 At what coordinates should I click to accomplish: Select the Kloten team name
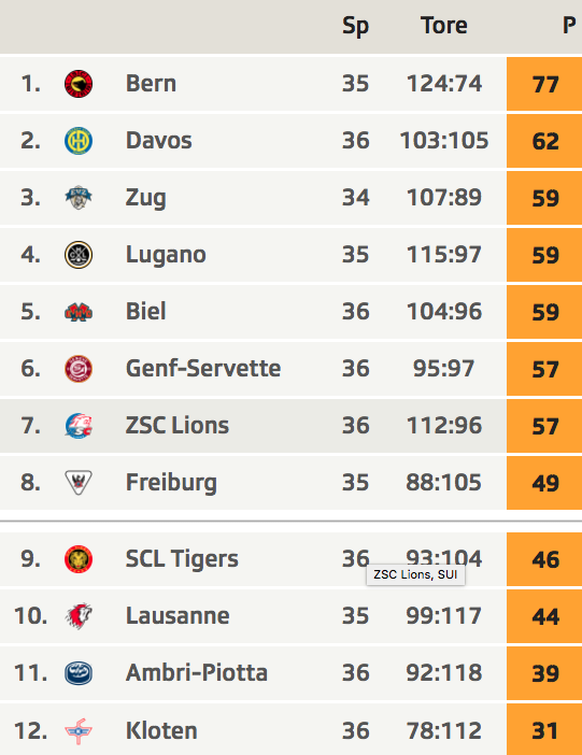pos(161,730)
